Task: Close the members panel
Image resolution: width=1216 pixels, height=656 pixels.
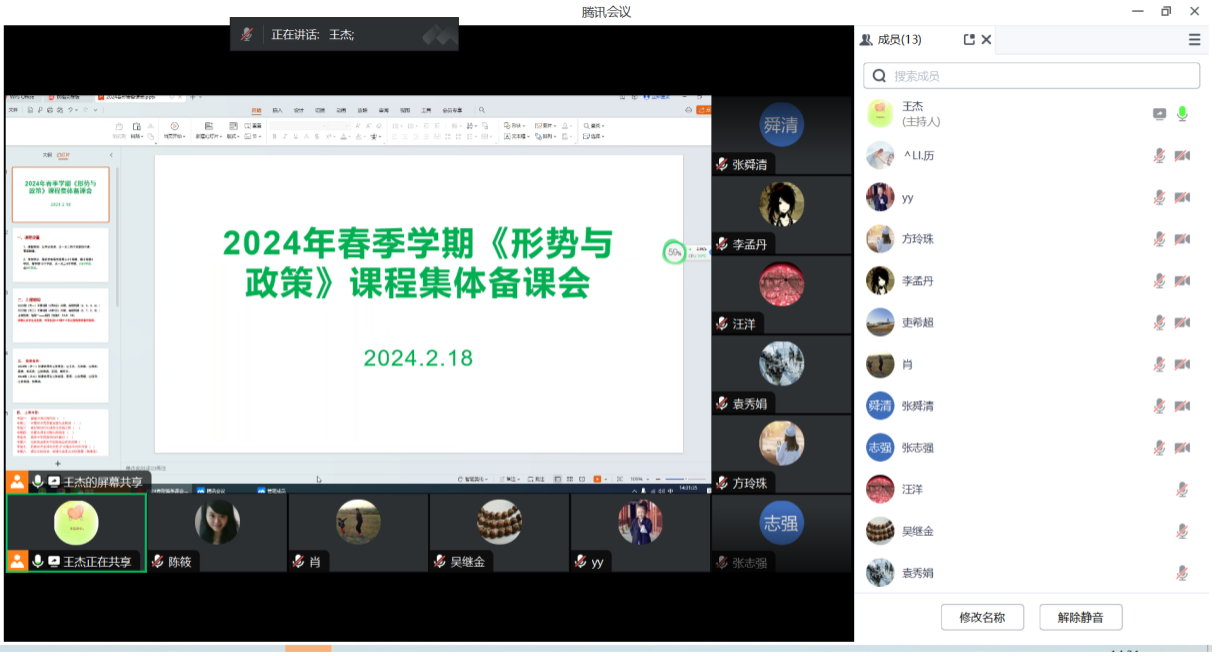Action: tap(986, 40)
